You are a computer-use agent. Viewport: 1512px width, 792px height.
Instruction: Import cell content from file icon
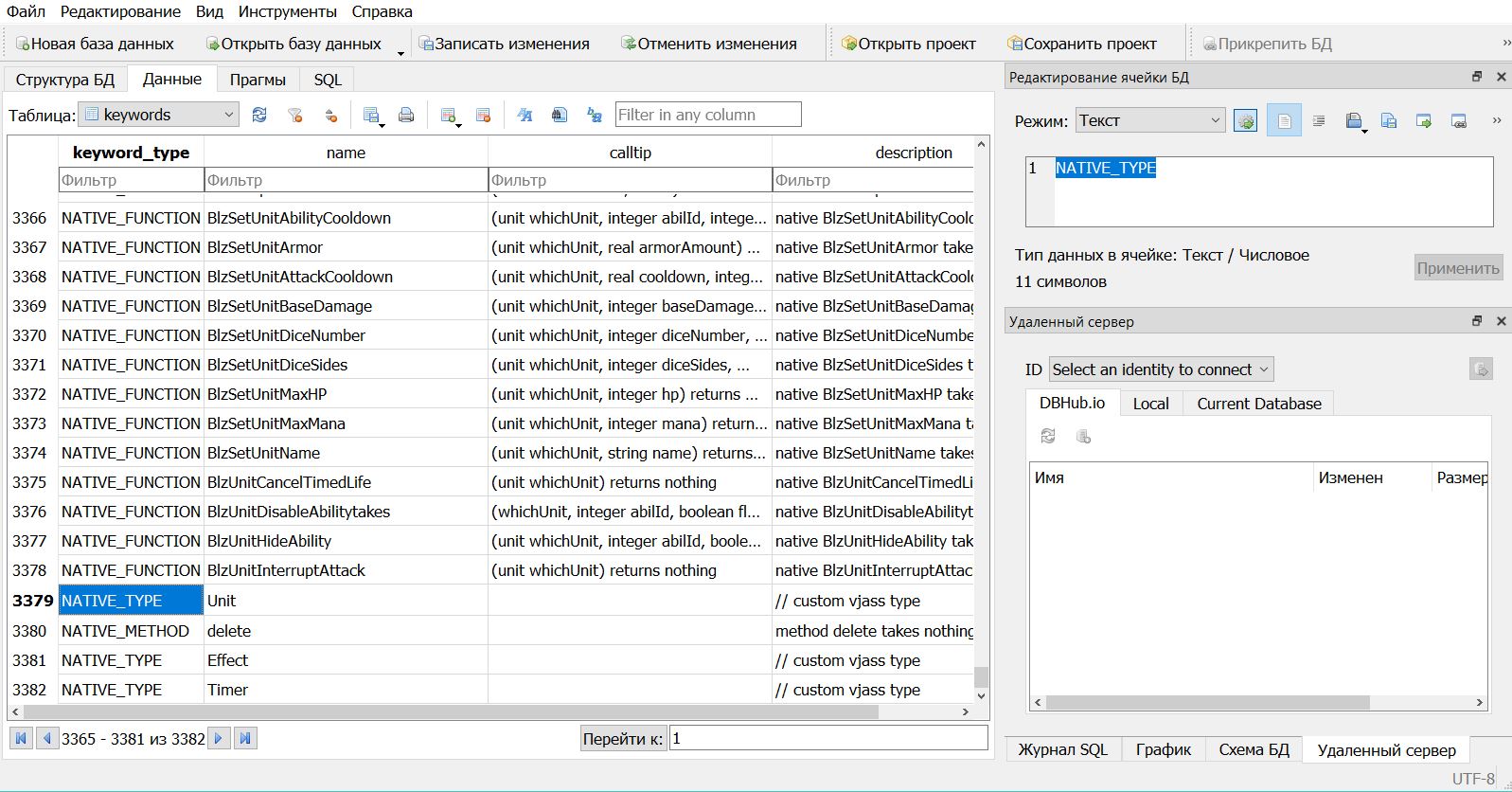pos(1354,120)
